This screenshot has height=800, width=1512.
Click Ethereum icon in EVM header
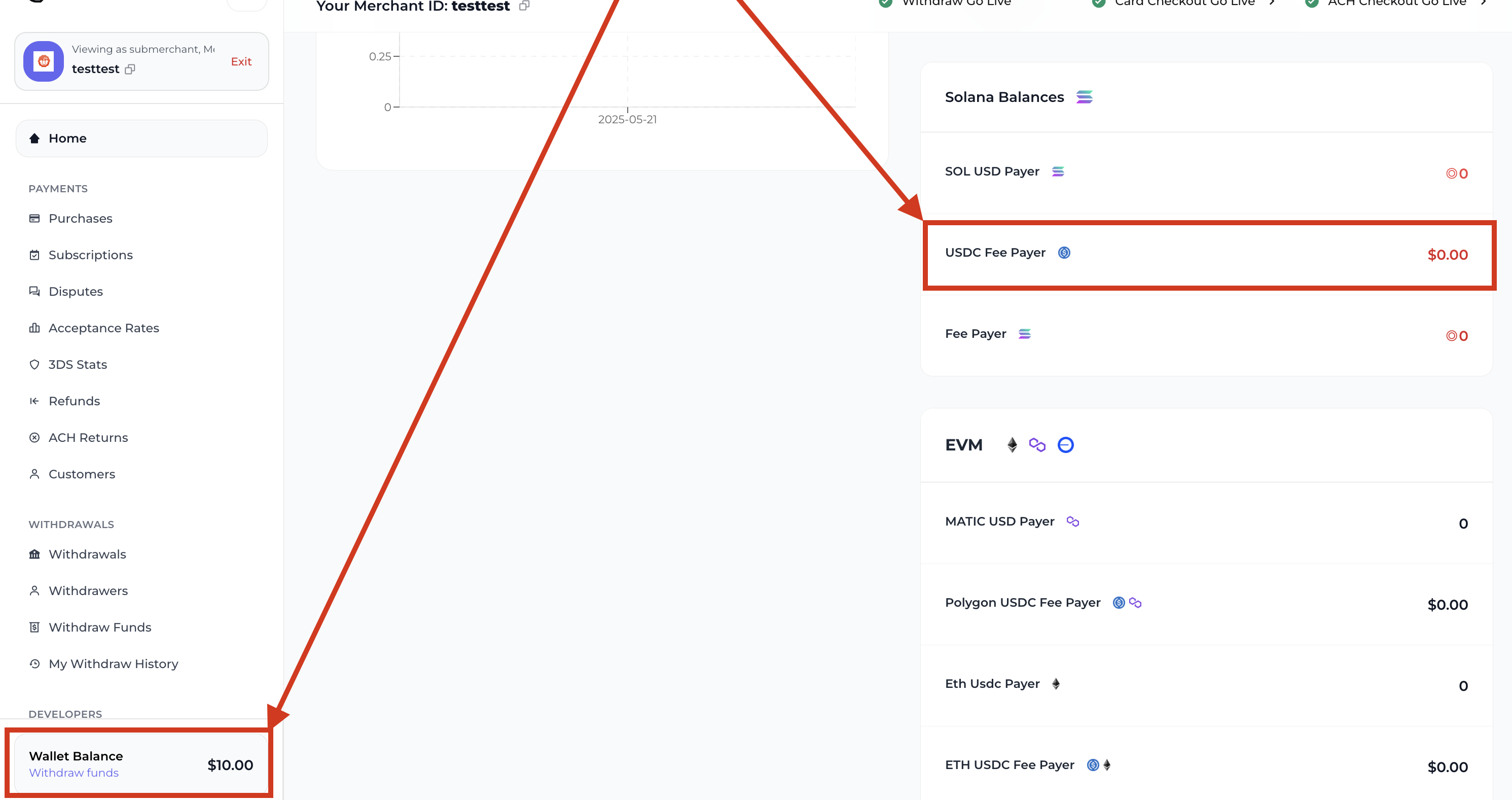(x=1012, y=445)
